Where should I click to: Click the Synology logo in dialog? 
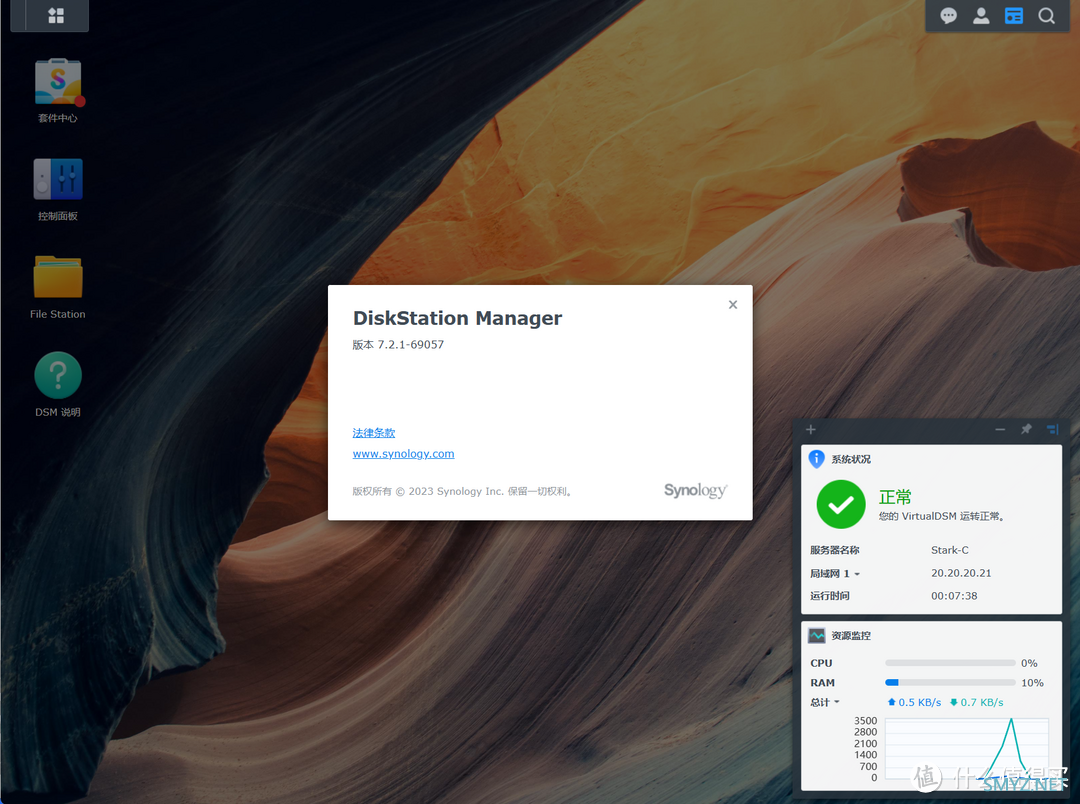point(695,490)
